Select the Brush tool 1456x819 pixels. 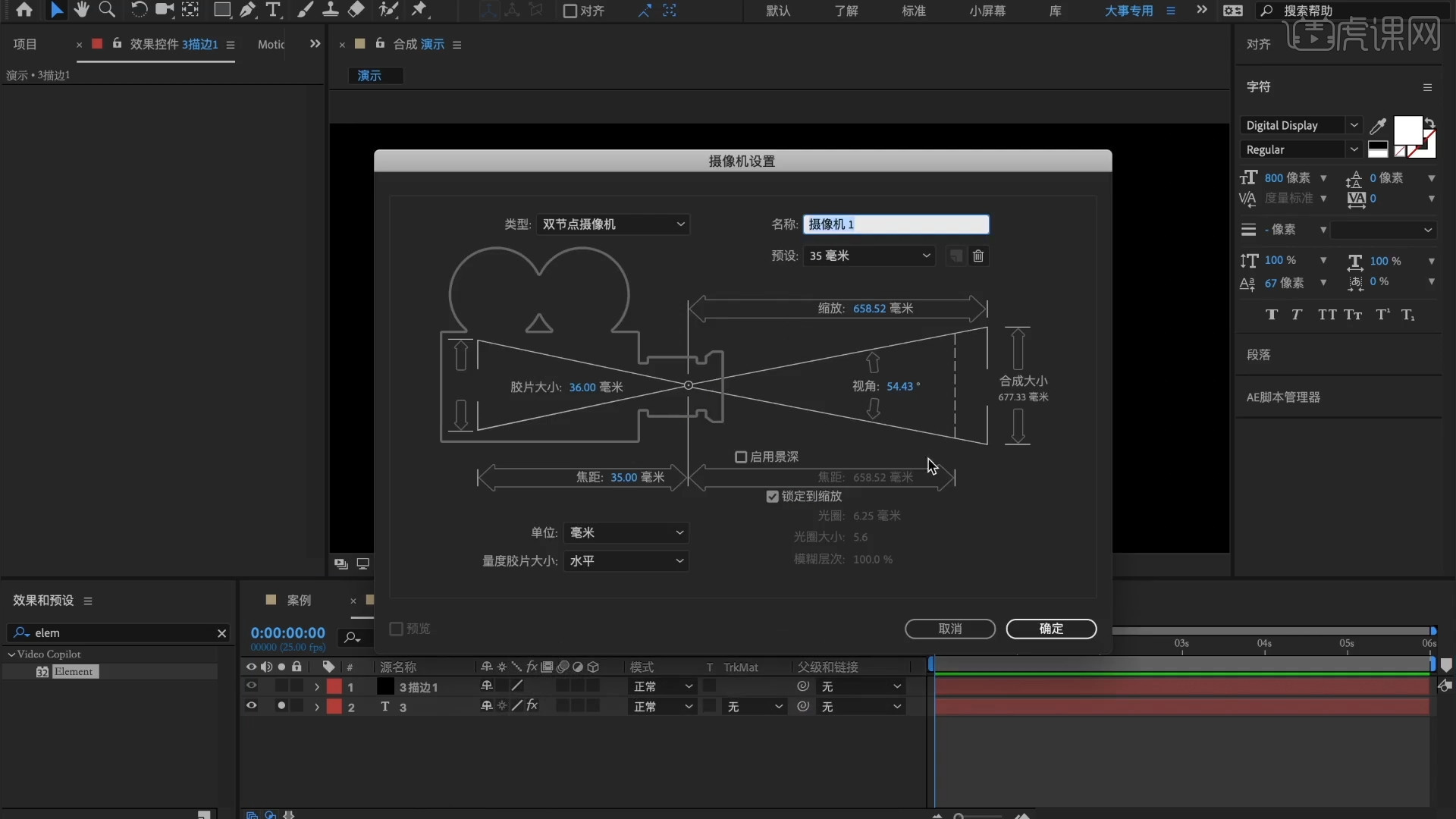[x=305, y=10]
